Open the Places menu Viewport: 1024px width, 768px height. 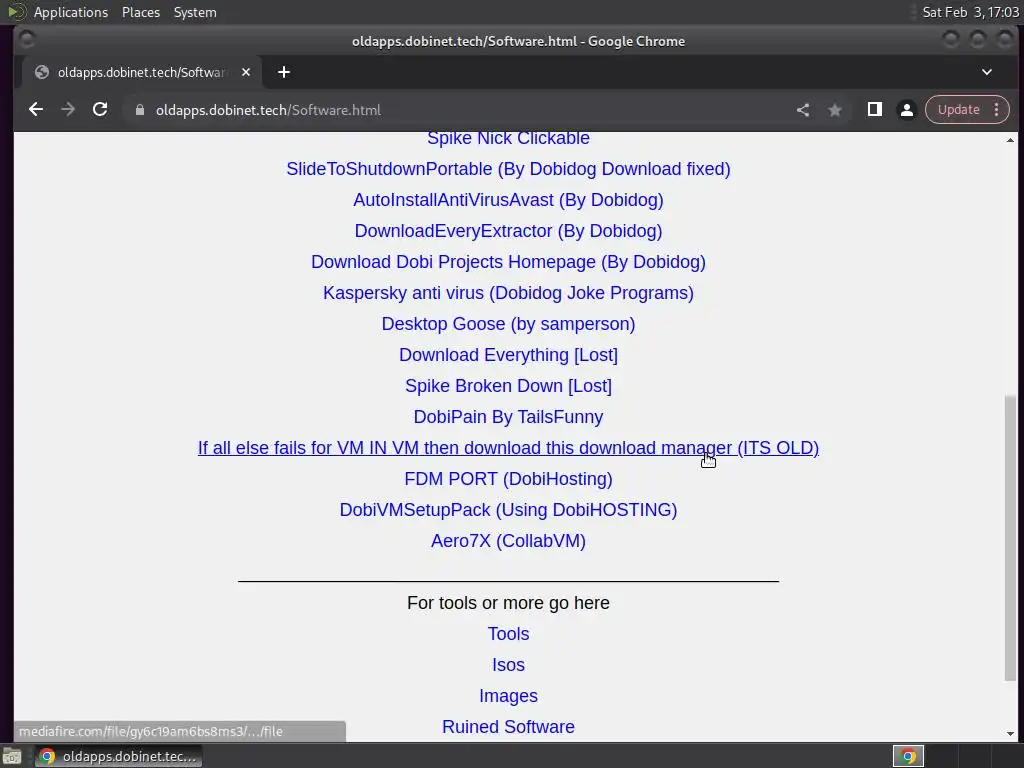[x=141, y=12]
